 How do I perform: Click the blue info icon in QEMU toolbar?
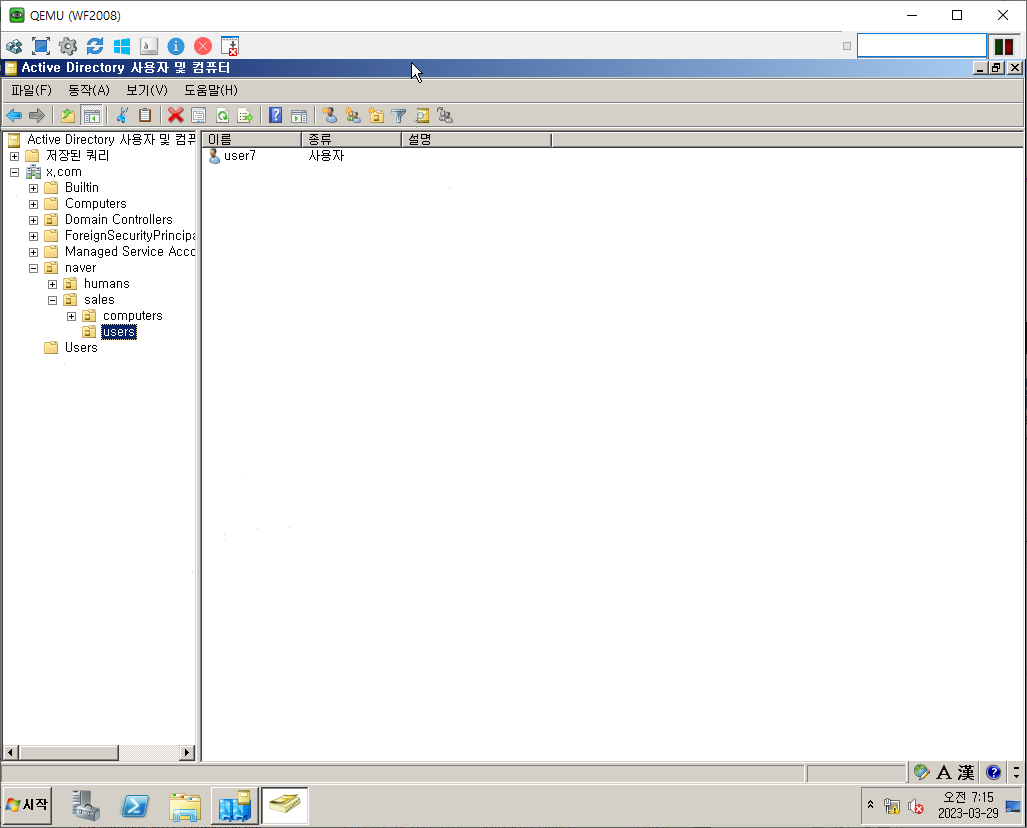click(x=176, y=47)
